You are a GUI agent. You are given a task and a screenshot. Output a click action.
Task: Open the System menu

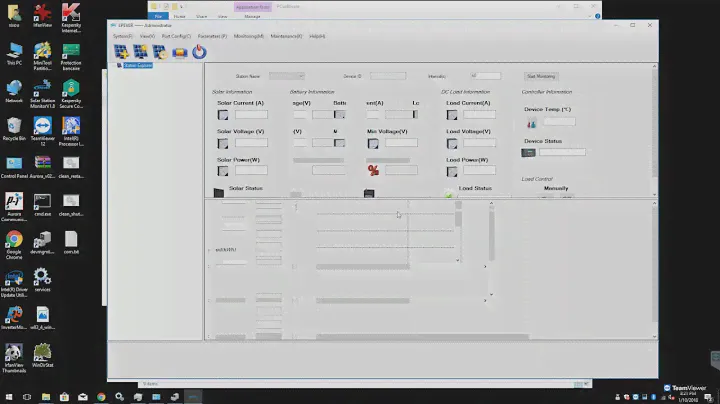[122, 35]
